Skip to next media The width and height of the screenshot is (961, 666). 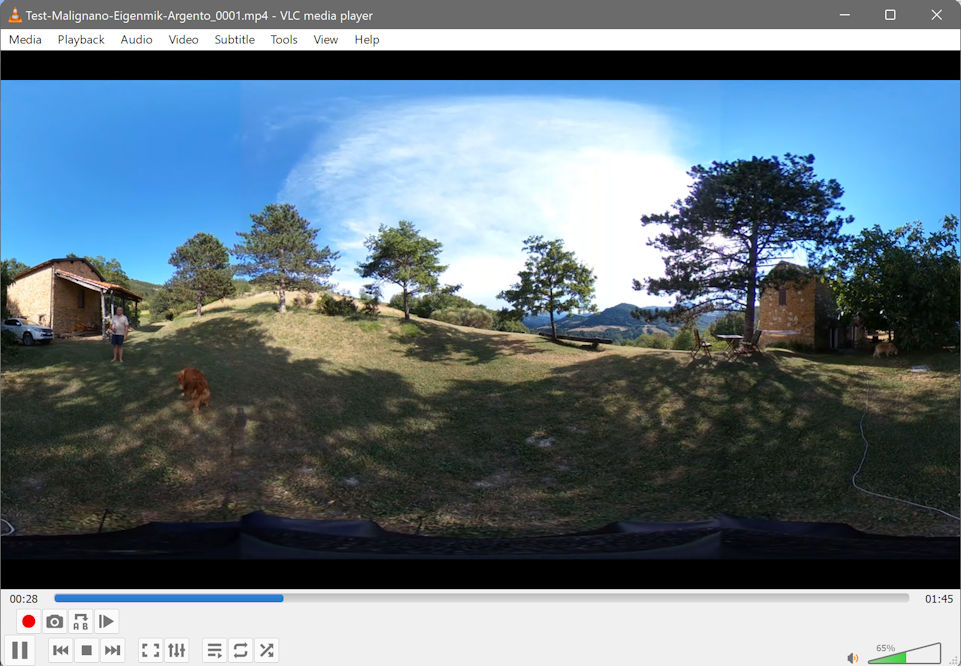tap(112, 650)
